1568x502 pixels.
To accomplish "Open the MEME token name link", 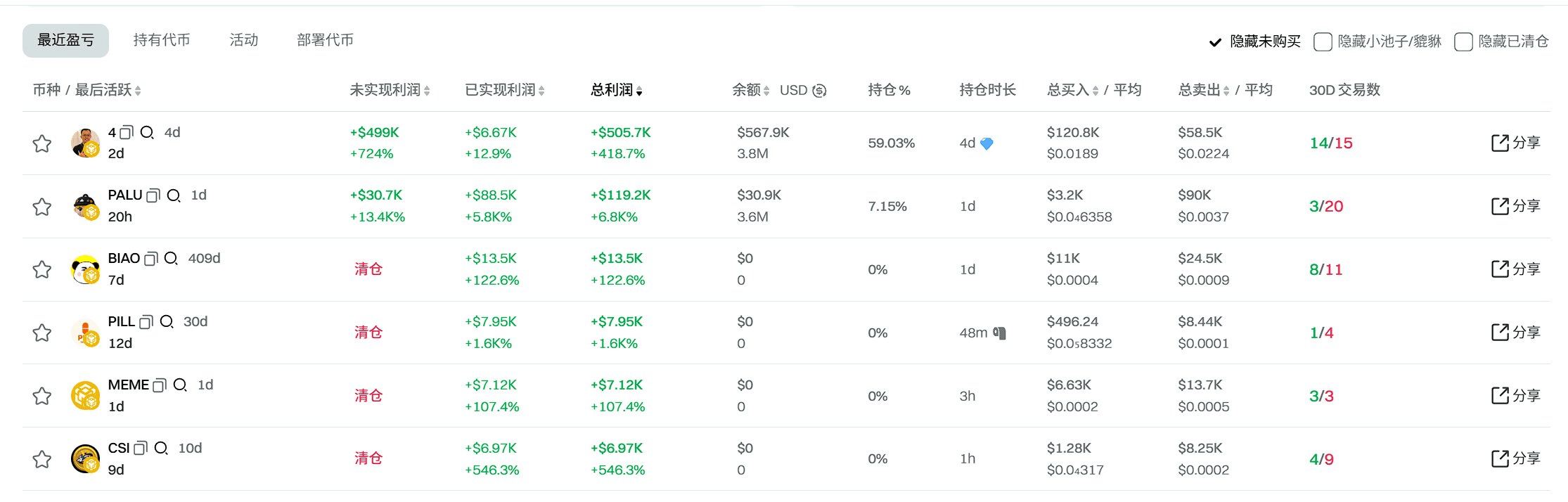I will click(x=129, y=385).
